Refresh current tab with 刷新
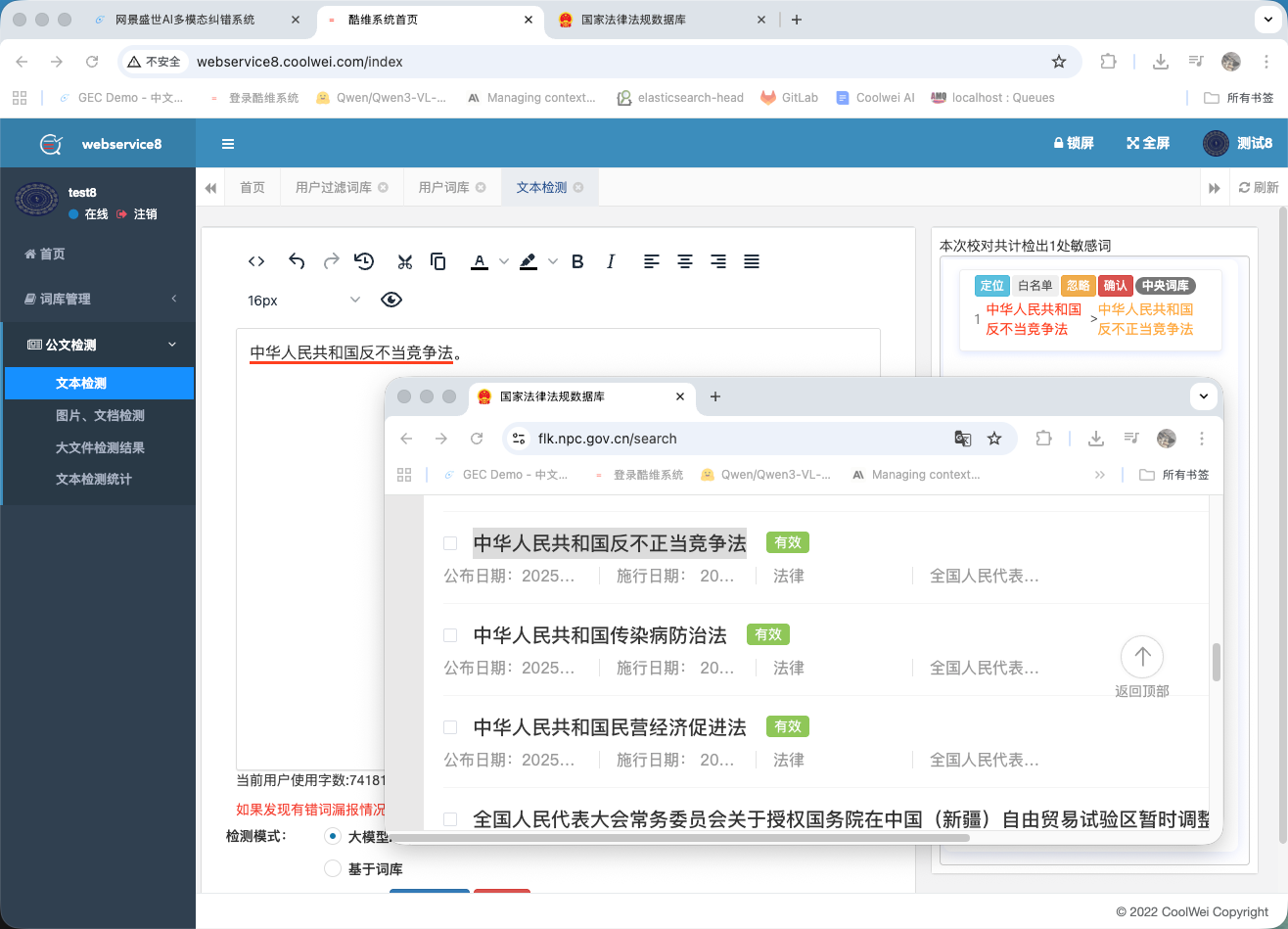 point(1259,188)
